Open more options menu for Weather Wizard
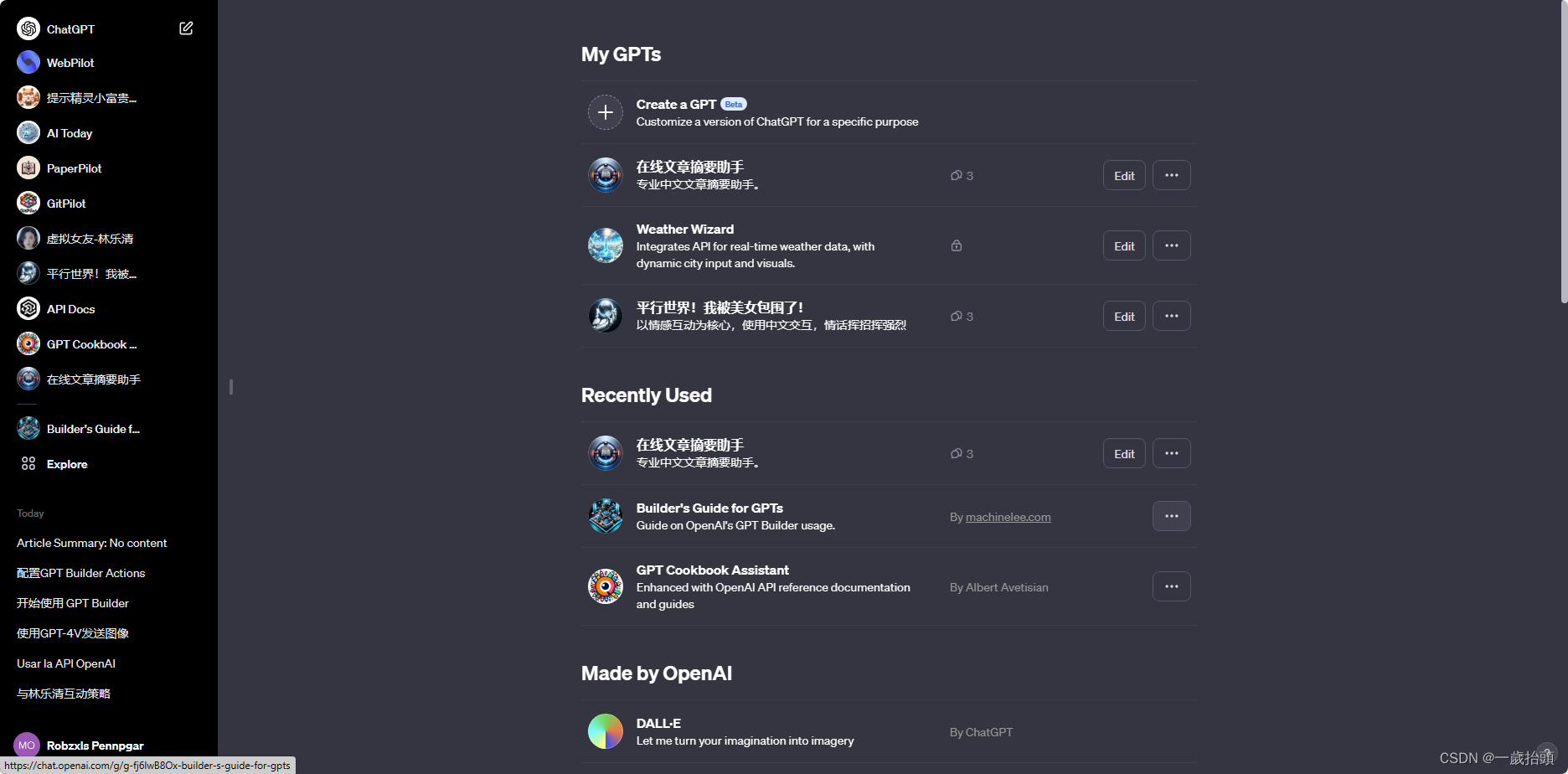1568x774 pixels. (1172, 245)
